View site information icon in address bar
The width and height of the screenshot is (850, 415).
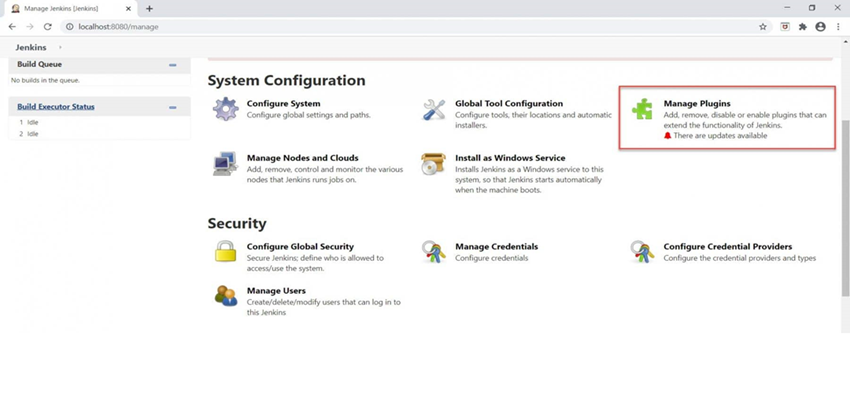69,27
